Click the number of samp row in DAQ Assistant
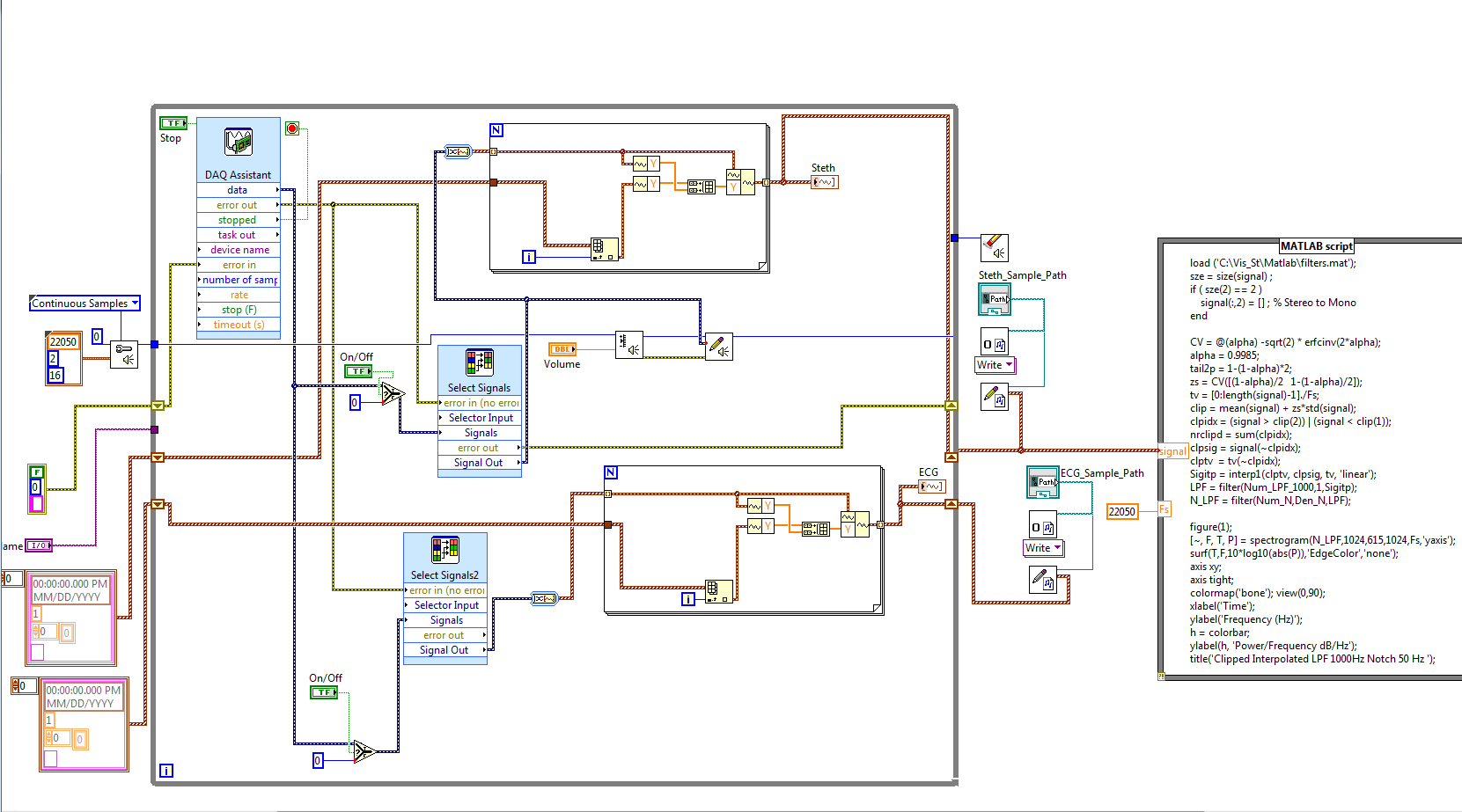1462x812 pixels. click(239, 280)
